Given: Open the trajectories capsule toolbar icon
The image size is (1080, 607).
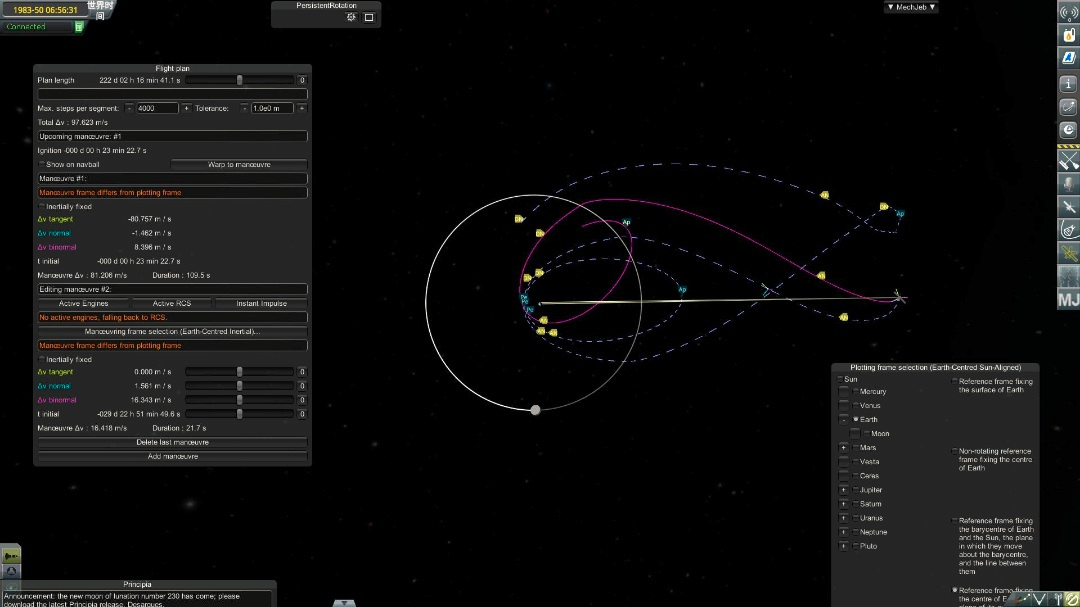Looking at the screenshot, I should point(1068,229).
